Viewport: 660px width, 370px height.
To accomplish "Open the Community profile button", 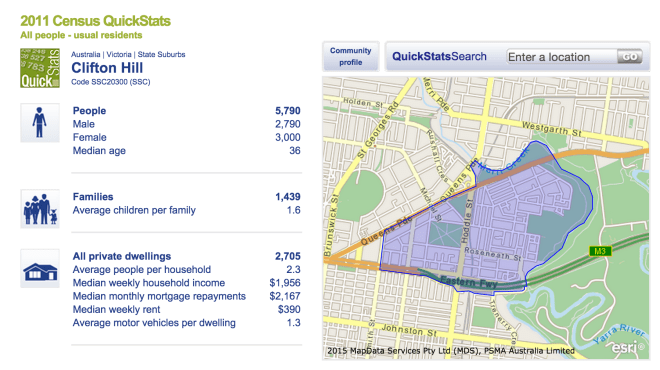I will tap(351, 56).
